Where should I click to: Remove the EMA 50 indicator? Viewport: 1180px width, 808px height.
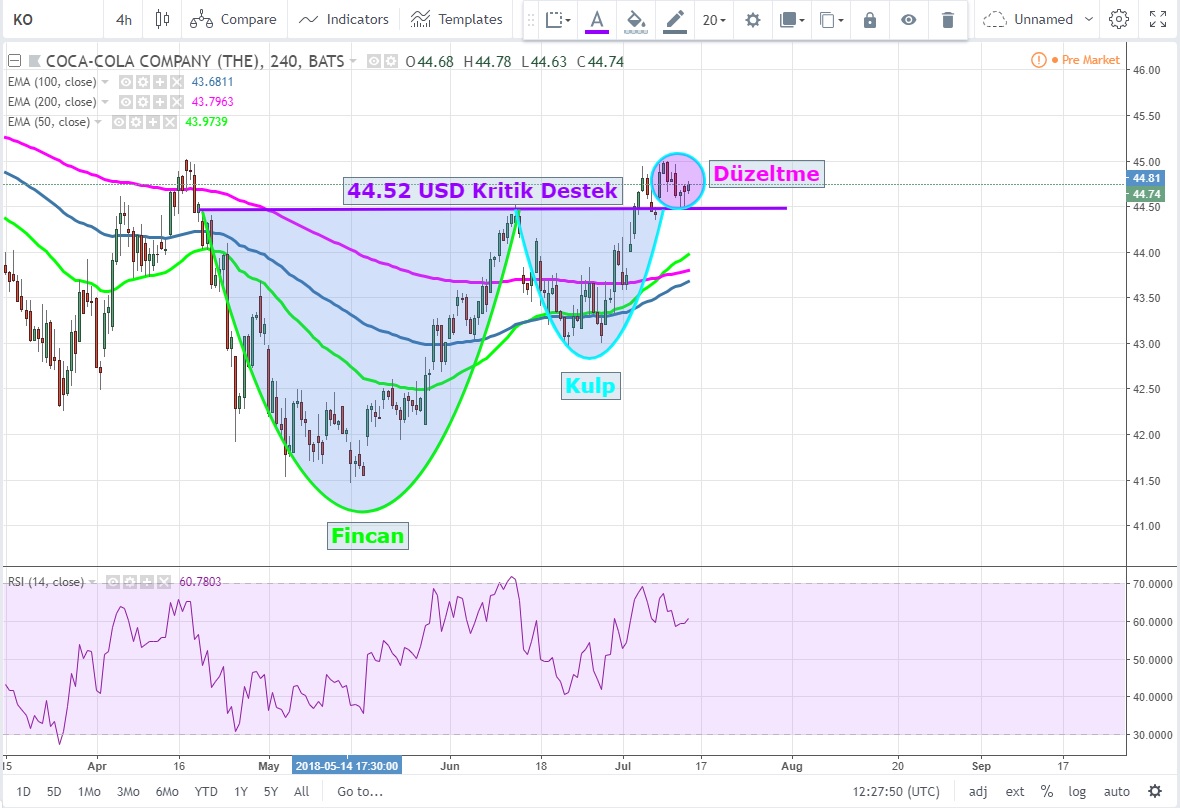pyautogui.click(x=169, y=122)
